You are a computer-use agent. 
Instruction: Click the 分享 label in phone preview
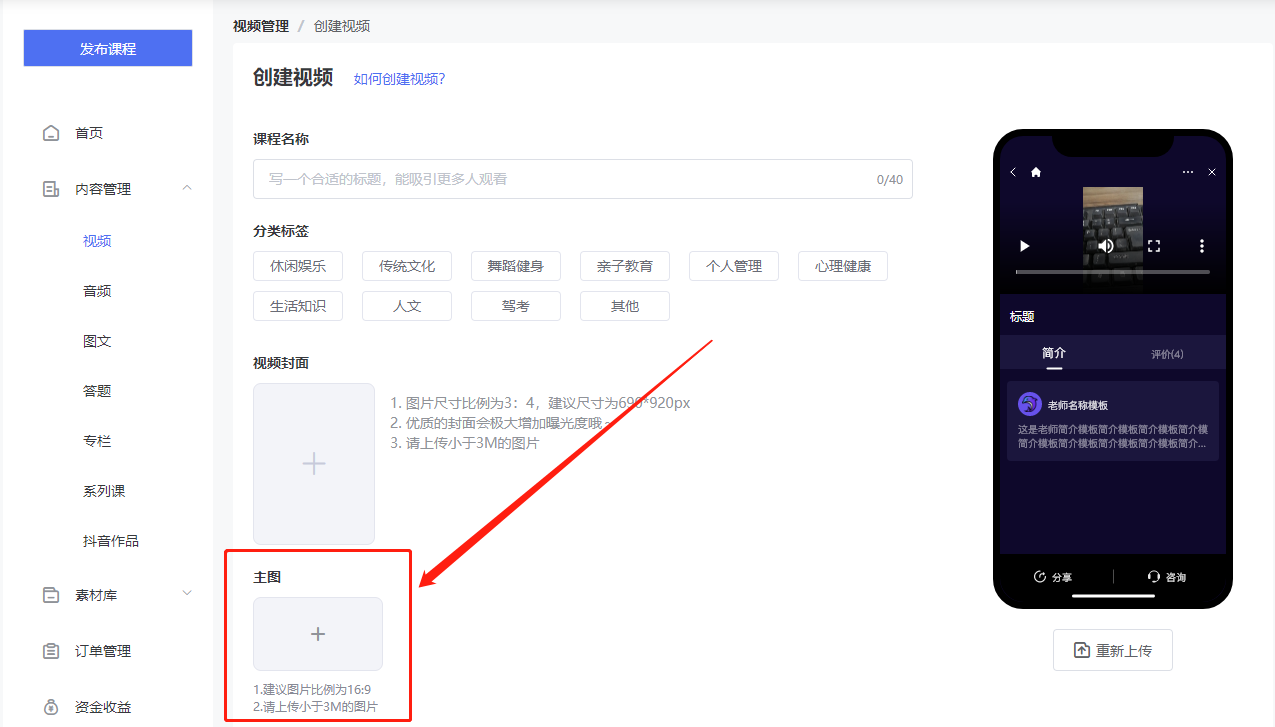(1062, 578)
